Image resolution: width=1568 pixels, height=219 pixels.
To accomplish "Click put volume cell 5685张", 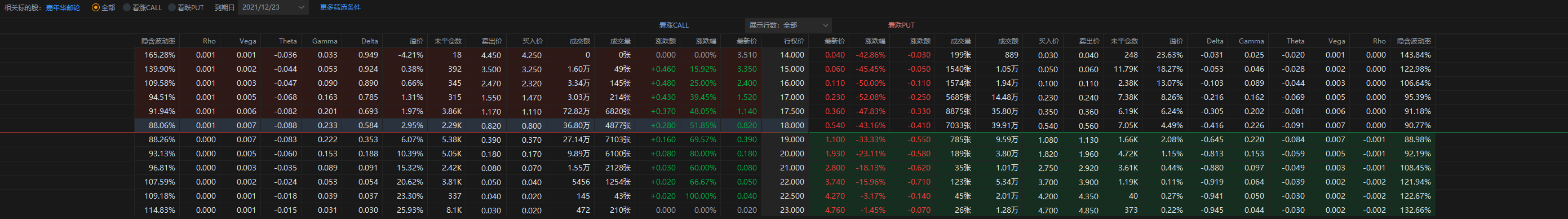I will (x=958, y=97).
